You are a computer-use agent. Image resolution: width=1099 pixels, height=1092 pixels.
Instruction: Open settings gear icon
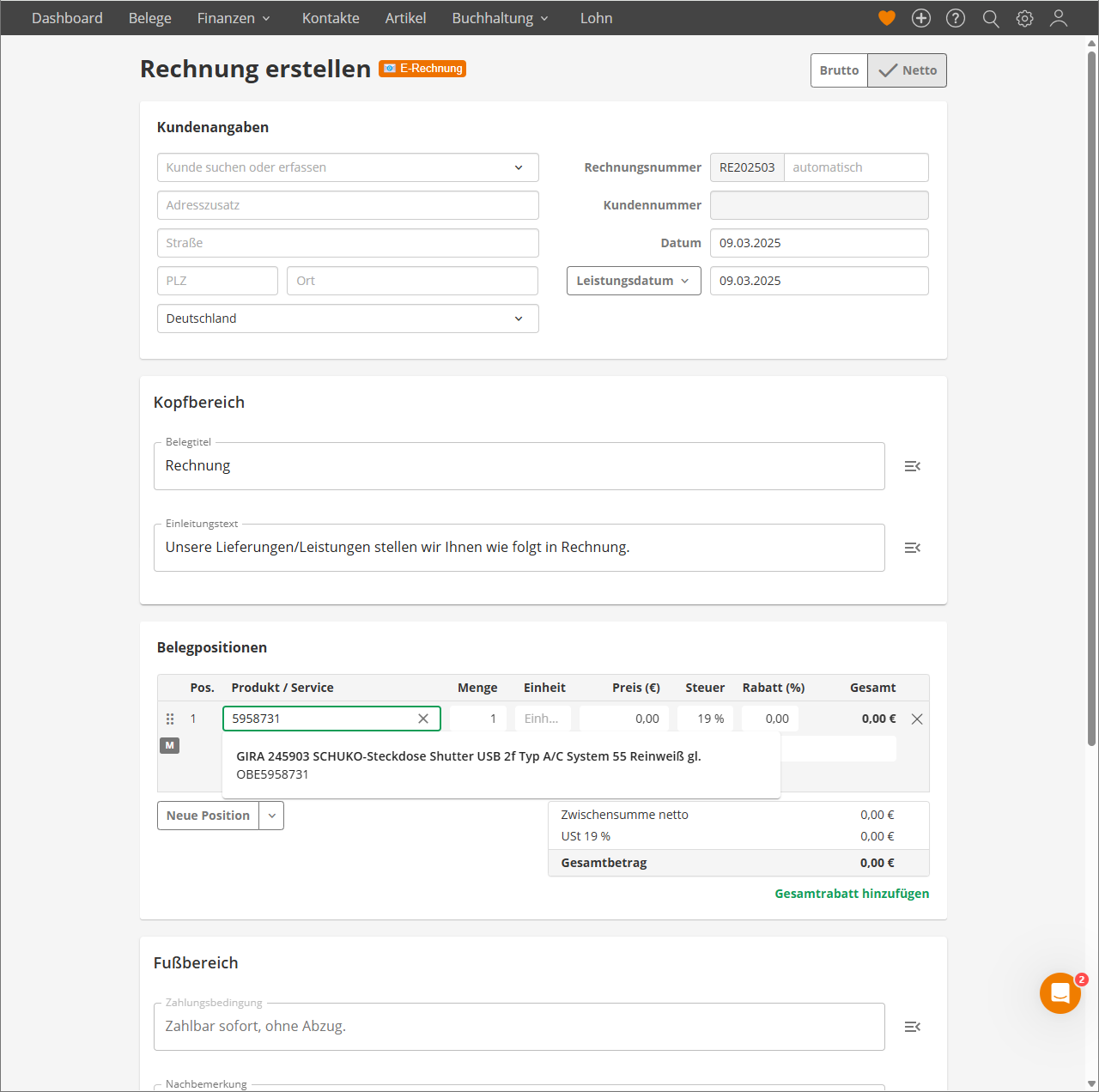pyautogui.click(x=1024, y=18)
